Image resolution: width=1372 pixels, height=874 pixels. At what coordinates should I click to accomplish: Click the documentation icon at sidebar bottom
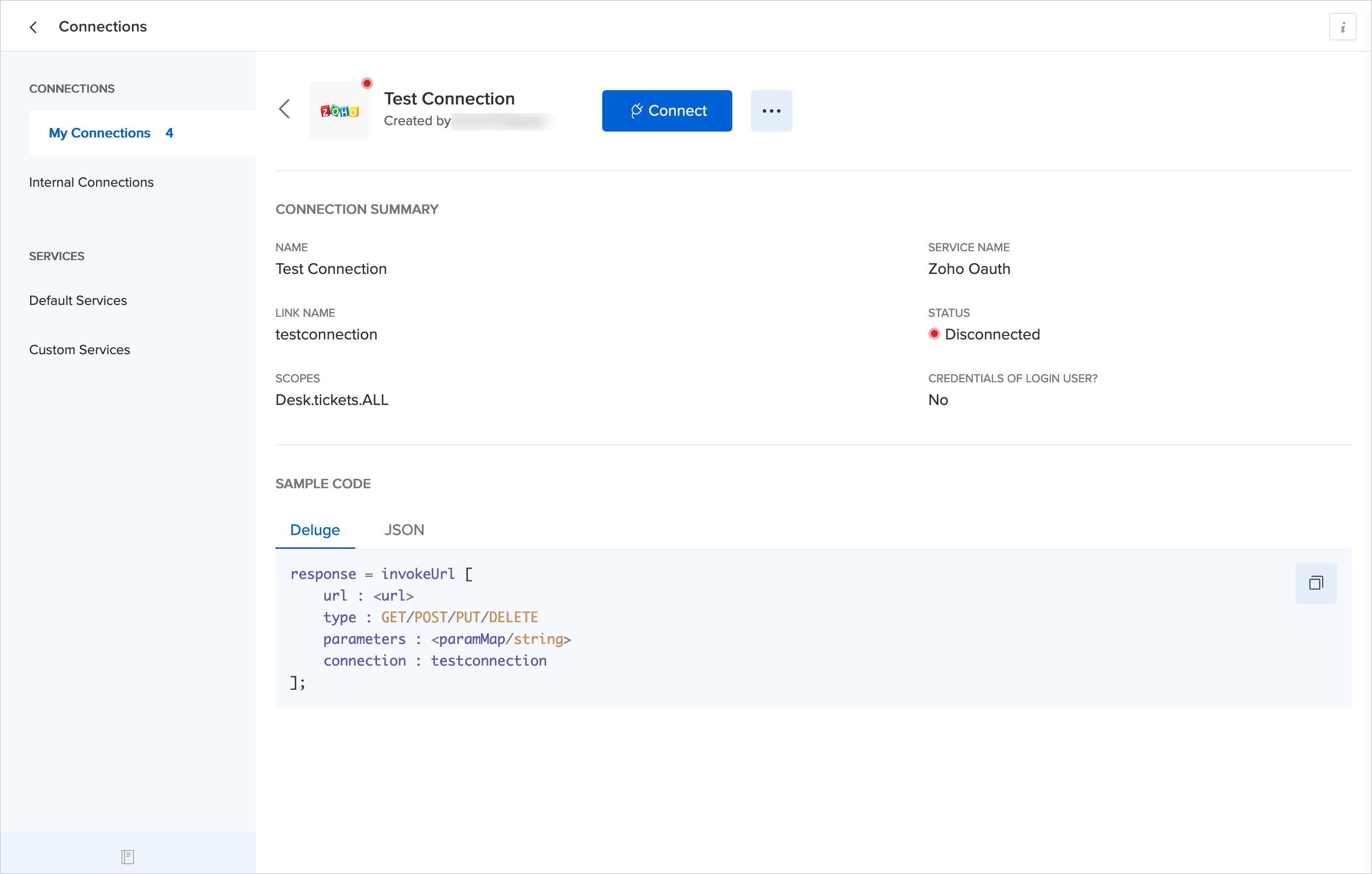click(x=128, y=856)
